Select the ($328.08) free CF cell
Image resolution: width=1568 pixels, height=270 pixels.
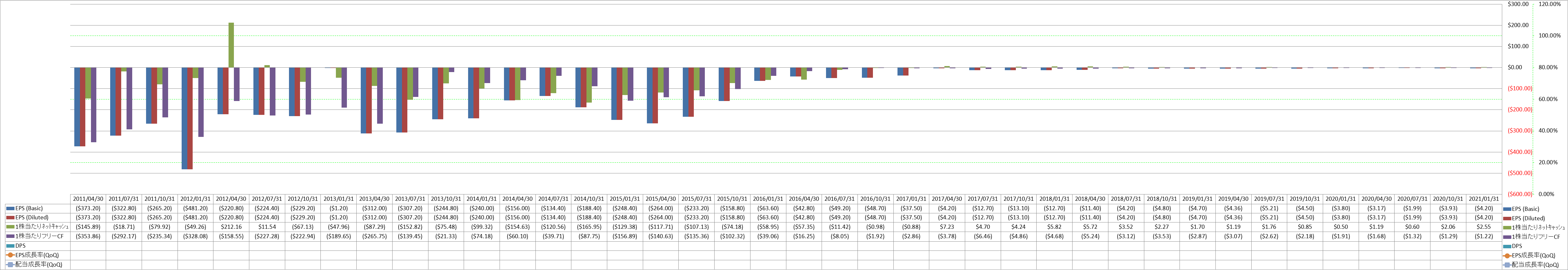pos(195,236)
